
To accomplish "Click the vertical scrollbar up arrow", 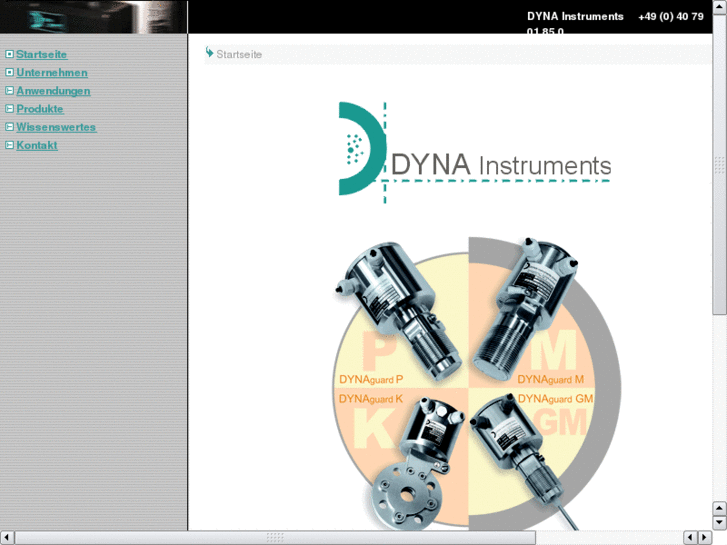I will point(720,7).
